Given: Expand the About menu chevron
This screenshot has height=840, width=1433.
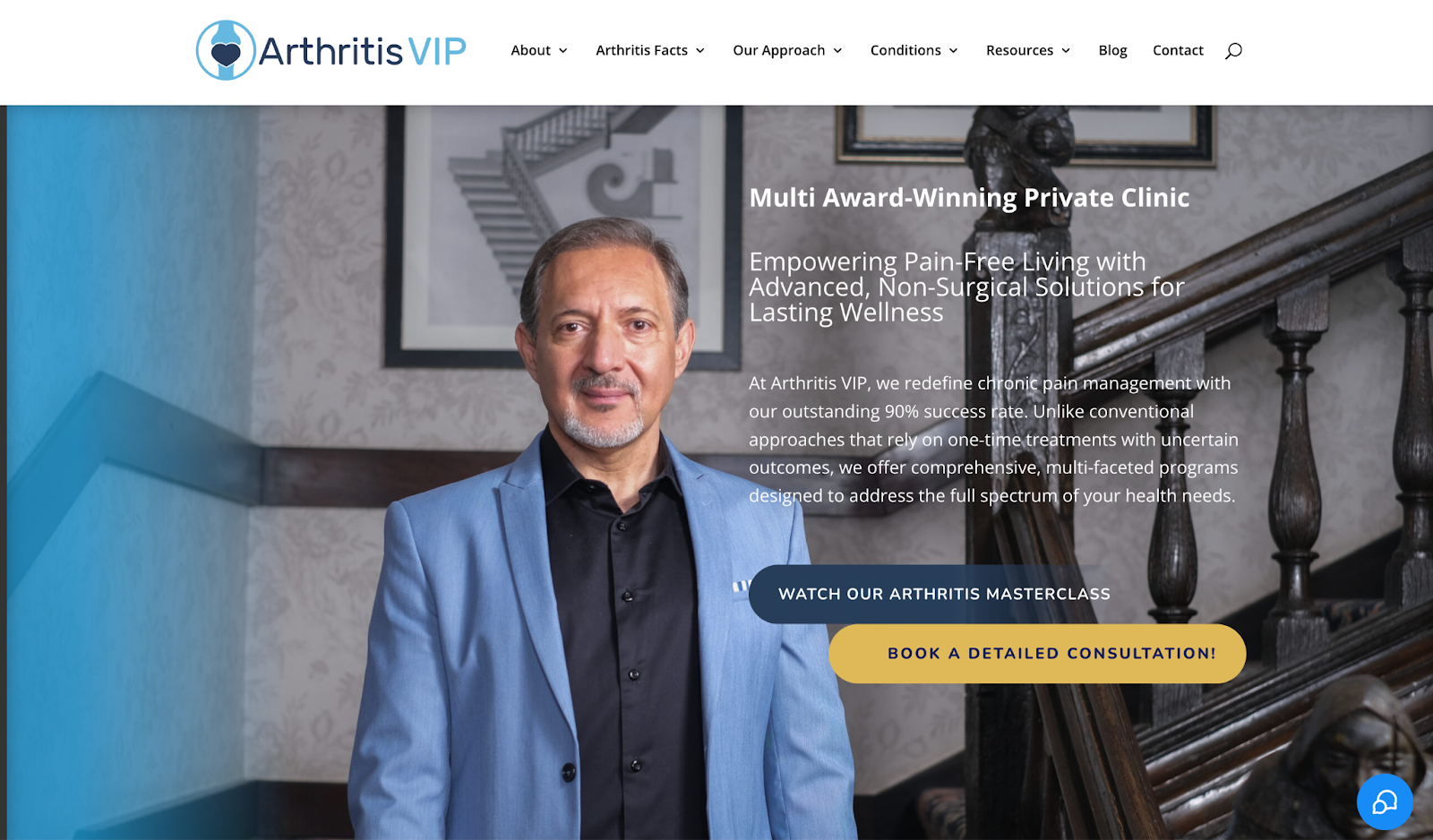Looking at the screenshot, I should 563,51.
